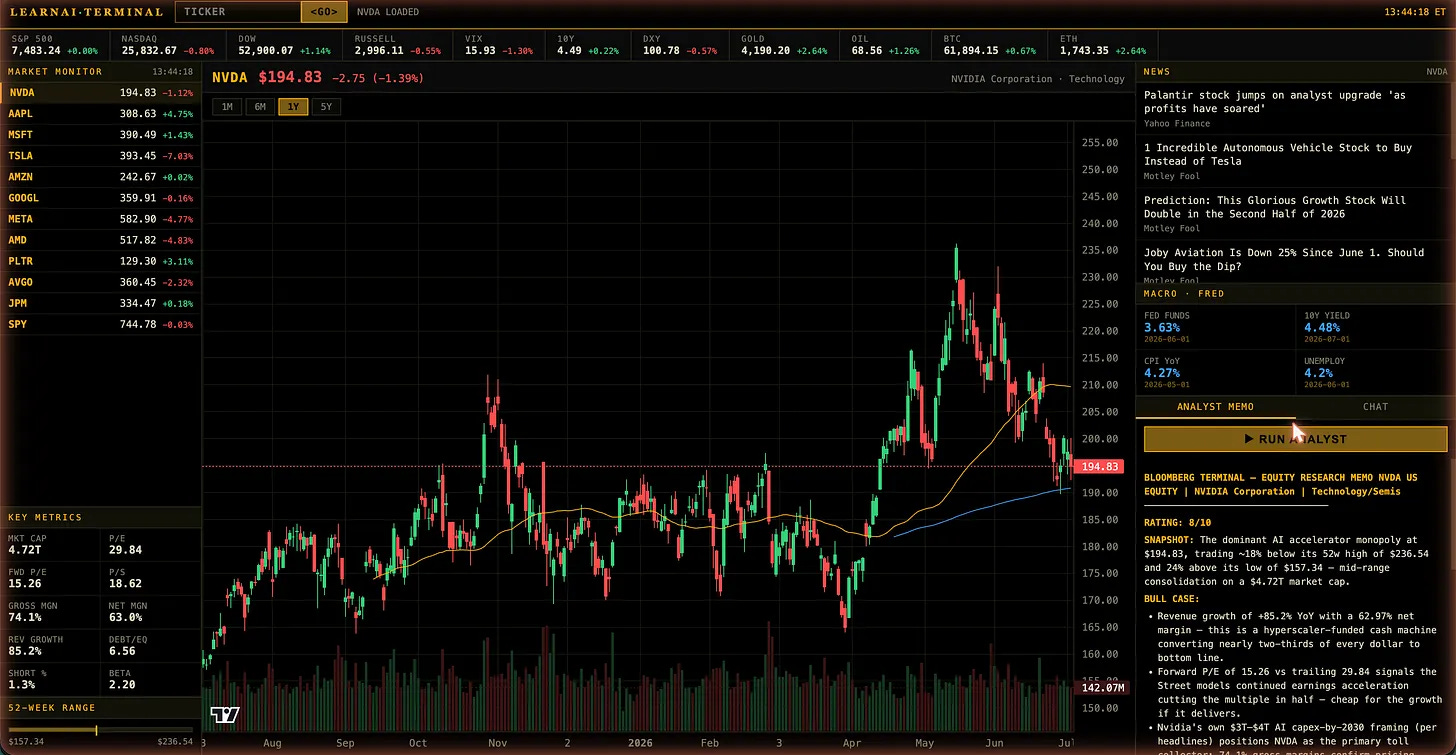The width and height of the screenshot is (1456, 755).
Task: Click the TradingView logo on the chart
Action: click(226, 715)
